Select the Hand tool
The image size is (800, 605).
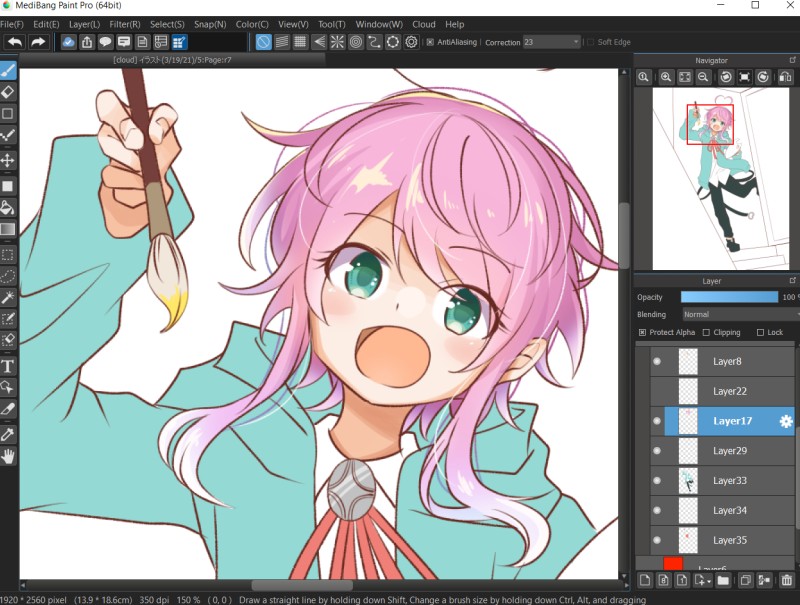tap(8, 456)
